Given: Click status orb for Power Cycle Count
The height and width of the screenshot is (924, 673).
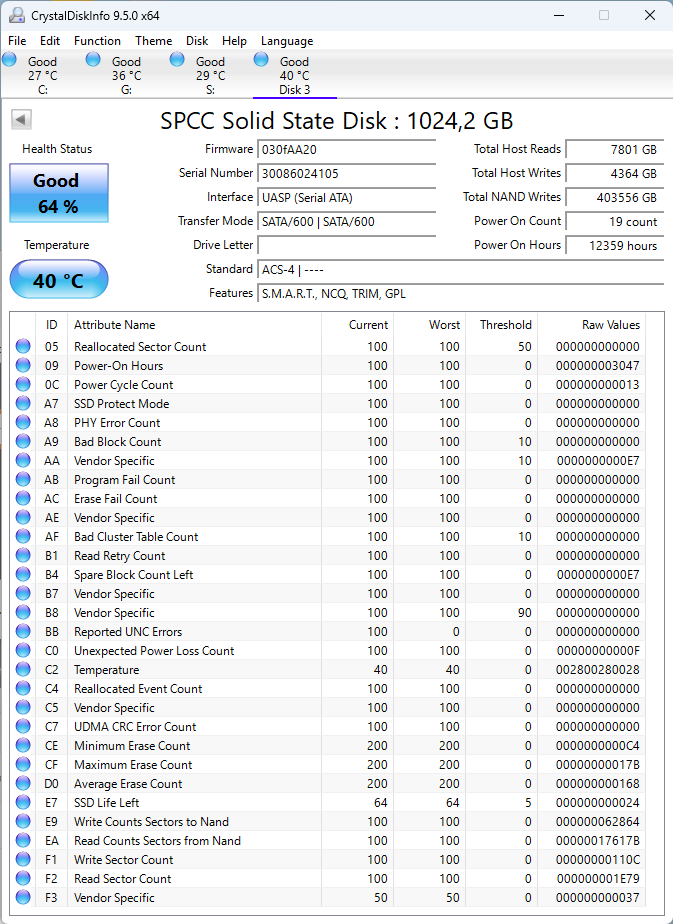Looking at the screenshot, I should (x=23, y=385).
